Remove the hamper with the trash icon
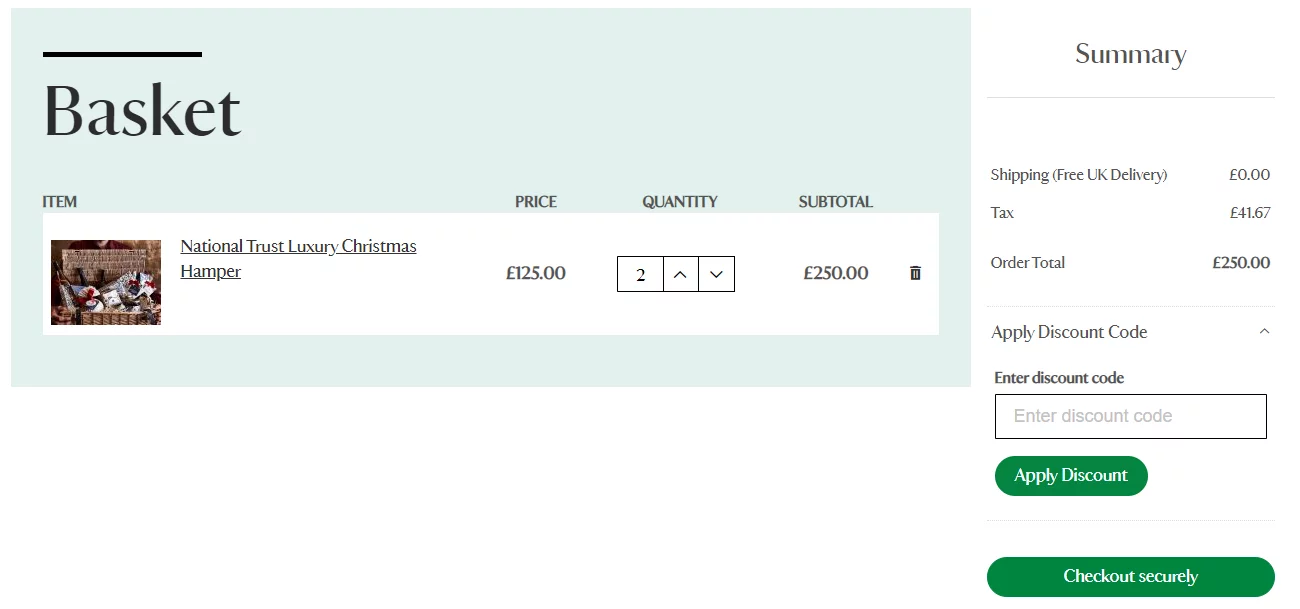Viewport: 1300px width, 609px height. pos(915,273)
